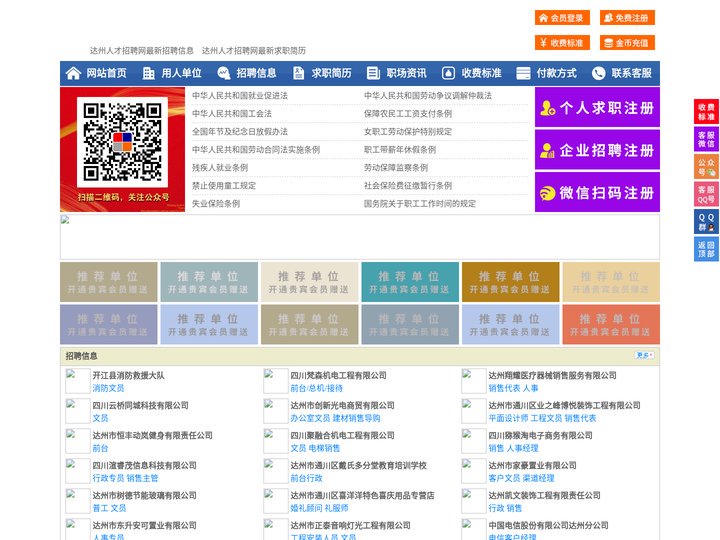This screenshot has height=540, width=720.
Task: Click the broken banner image below the QR code
Action: click(x=360, y=237)
